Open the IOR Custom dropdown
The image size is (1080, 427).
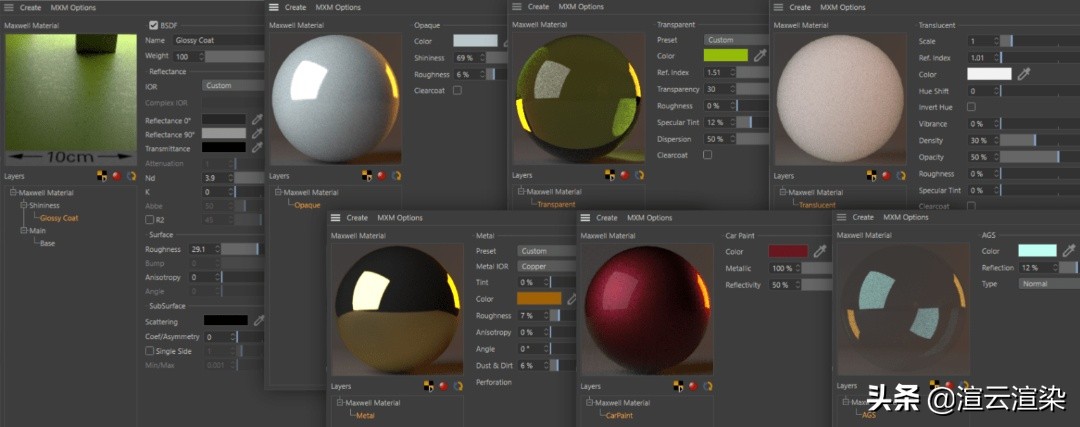click(232, 86)
